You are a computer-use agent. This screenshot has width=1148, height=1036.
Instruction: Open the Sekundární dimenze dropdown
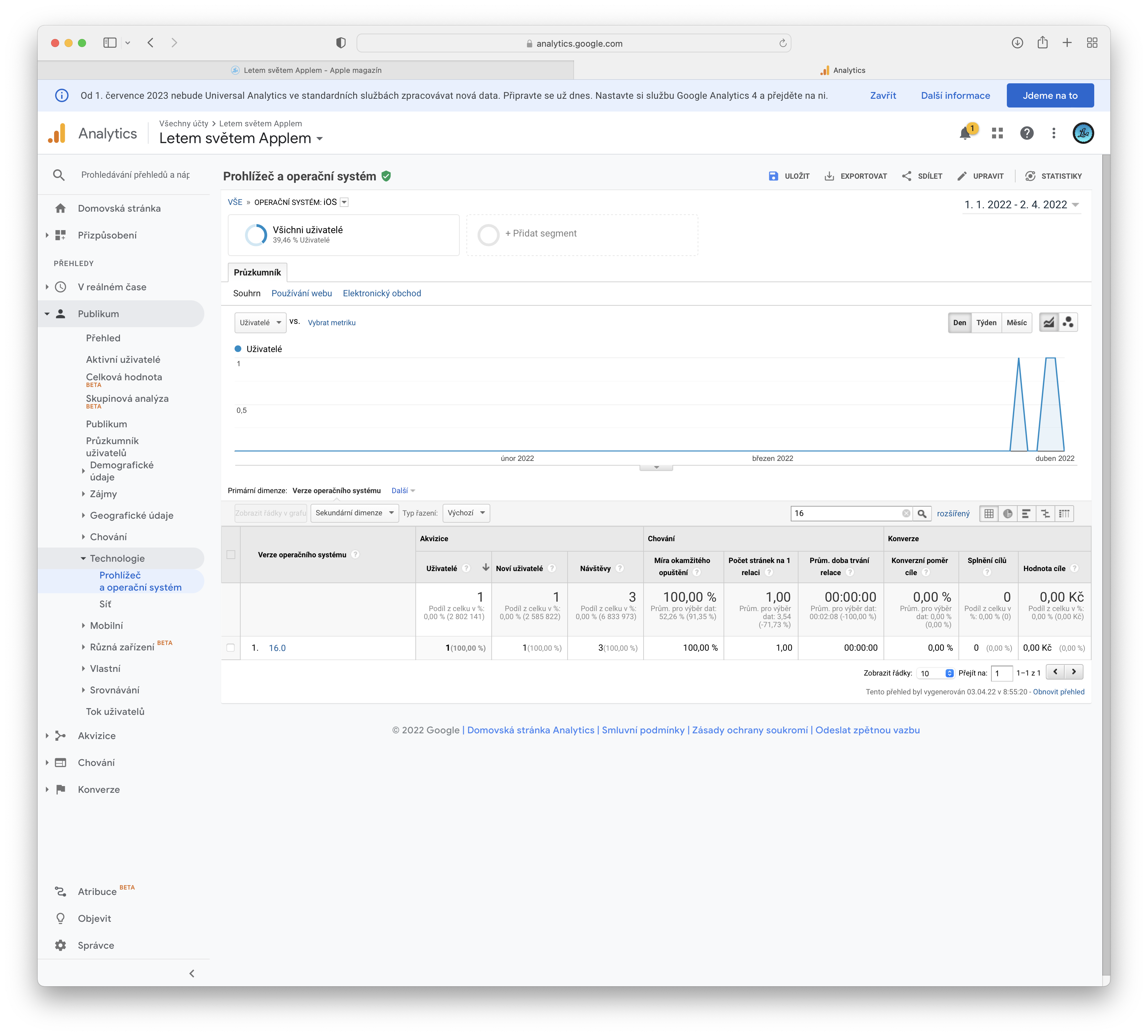[x=354, y=513]
